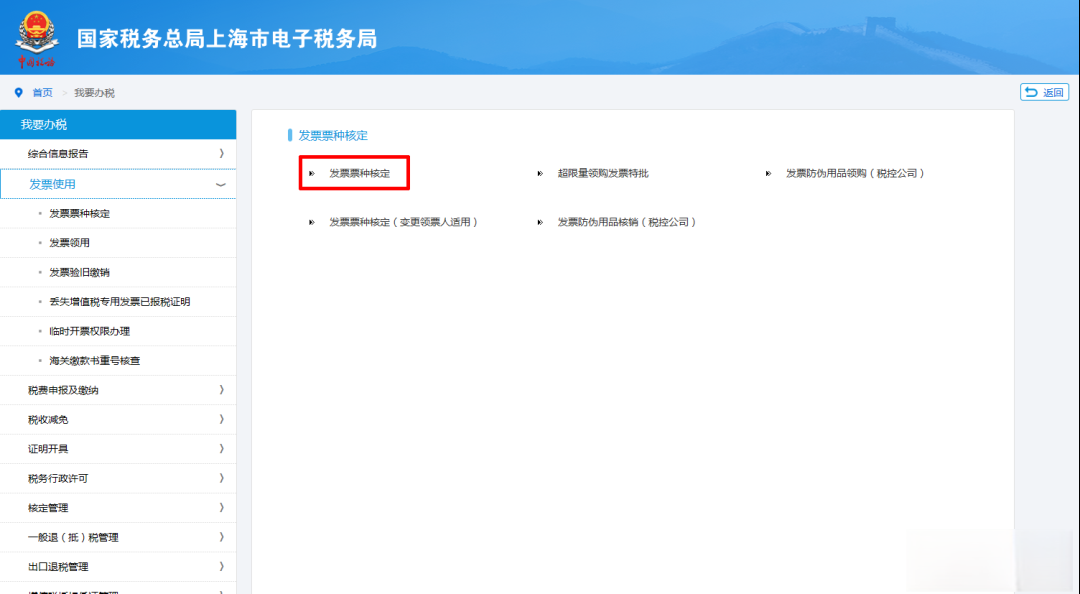Open 发票防伪用品领购（税控公司） link

click(855, 173)
